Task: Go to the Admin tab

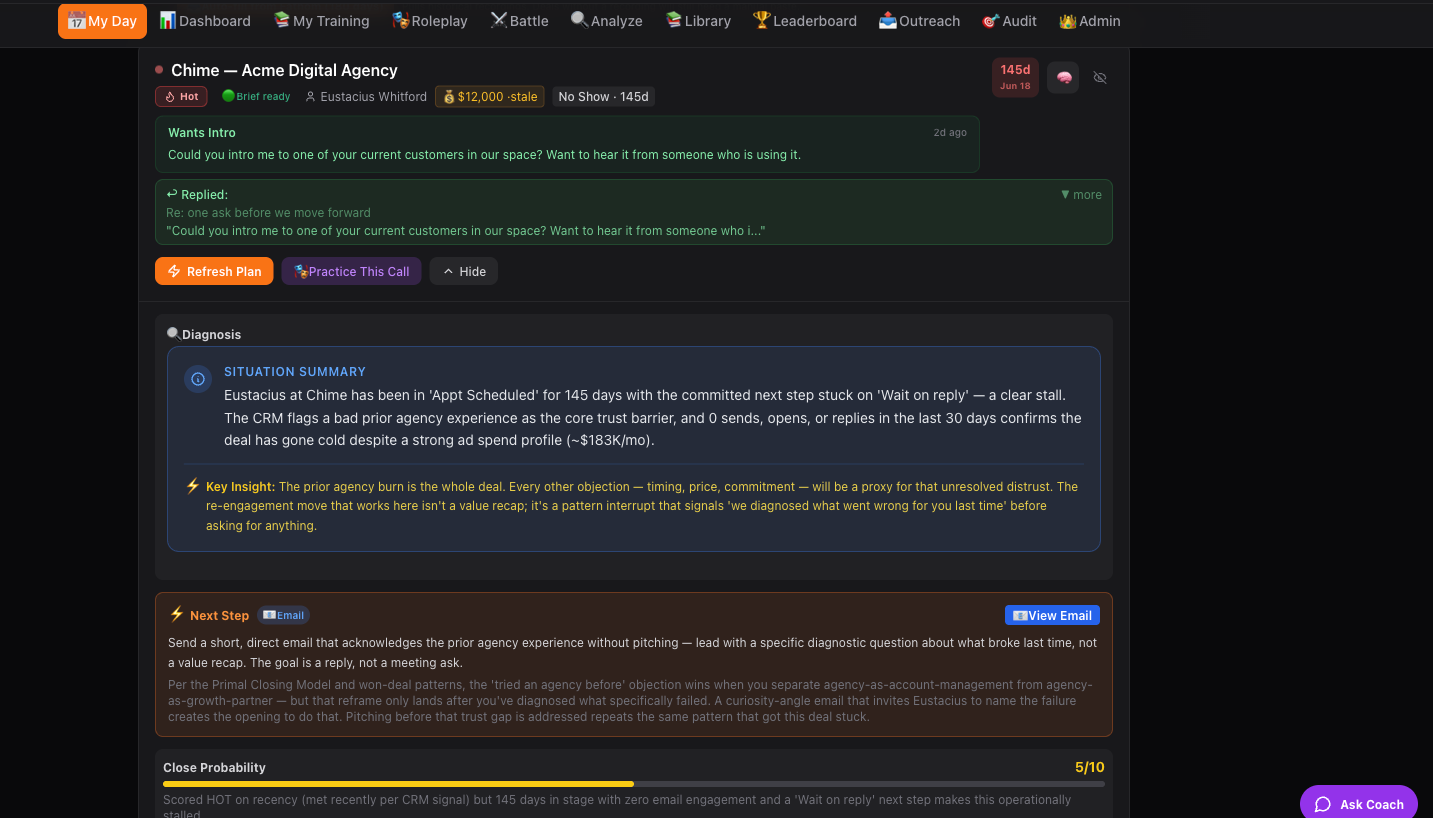Action: click(x=1089, y=21)
